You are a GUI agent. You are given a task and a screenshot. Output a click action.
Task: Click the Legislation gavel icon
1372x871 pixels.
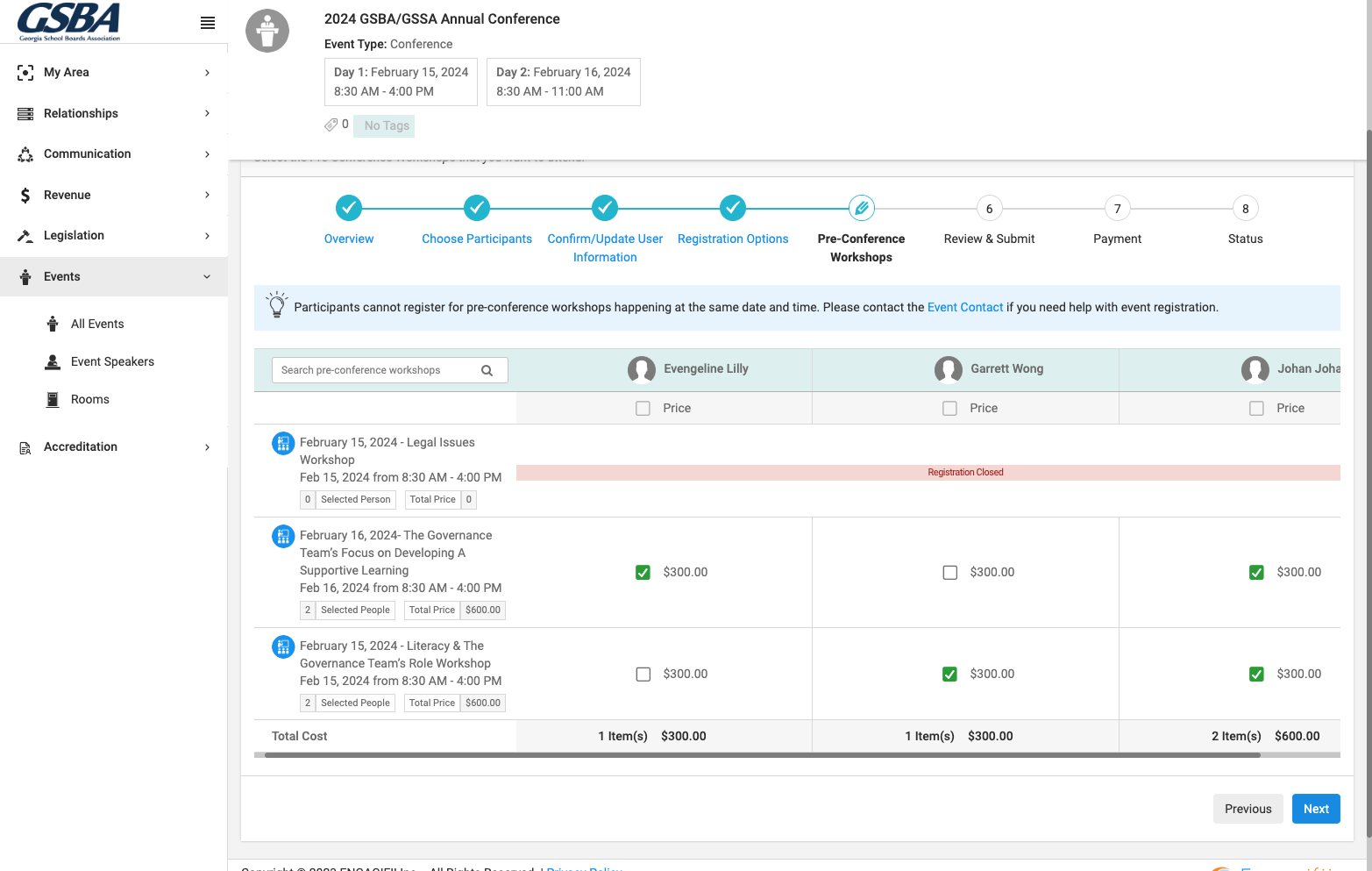tap(25, 236)
